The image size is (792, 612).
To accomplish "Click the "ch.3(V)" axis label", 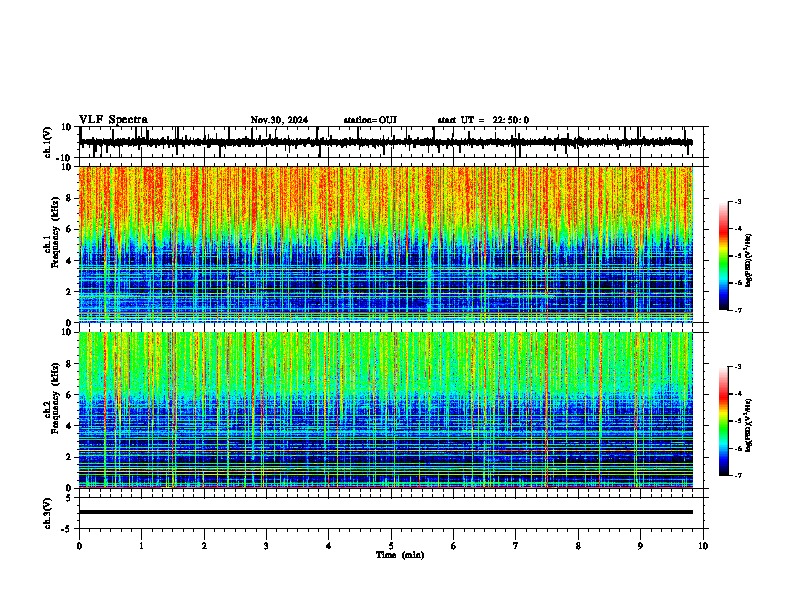I will coord(48,513).
